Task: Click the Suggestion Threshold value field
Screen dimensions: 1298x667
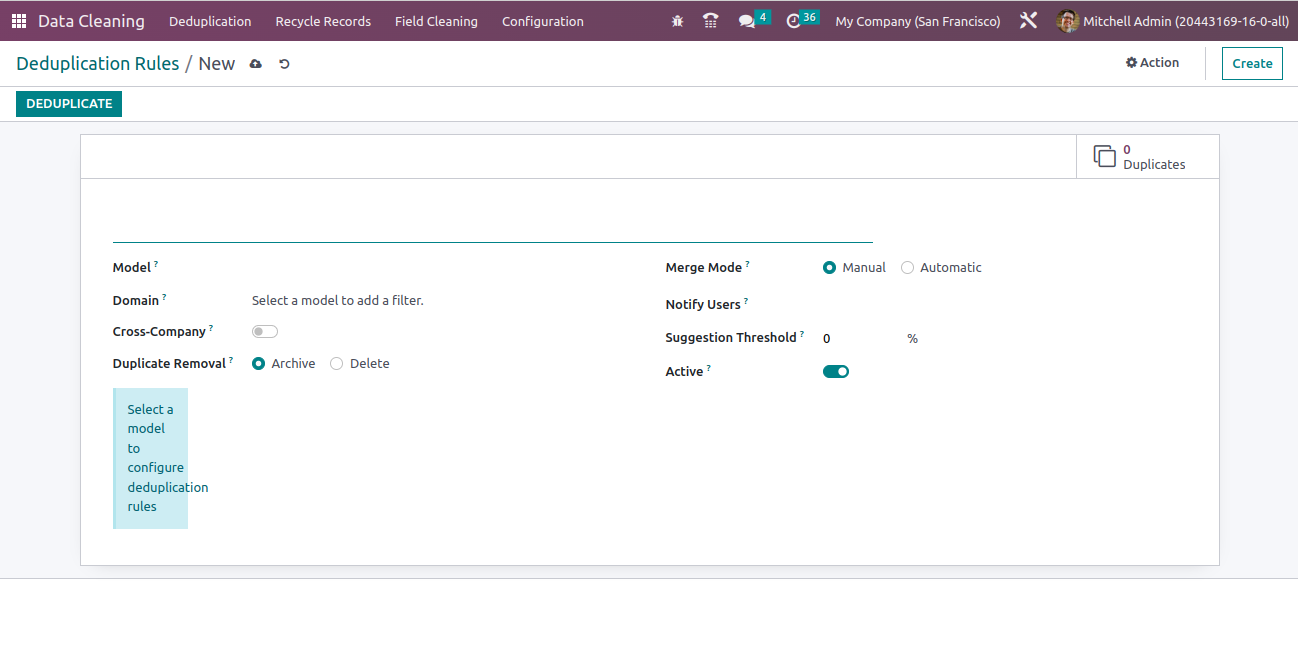Action: tap(860, 339)
